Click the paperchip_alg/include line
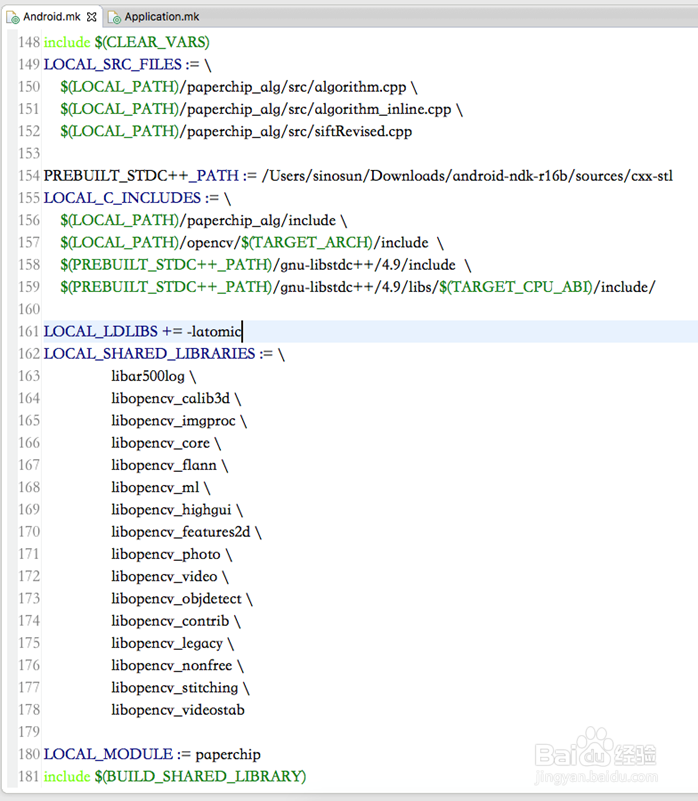Image resolution: width=698 pixels, height=801 pixels. [204, 220]
